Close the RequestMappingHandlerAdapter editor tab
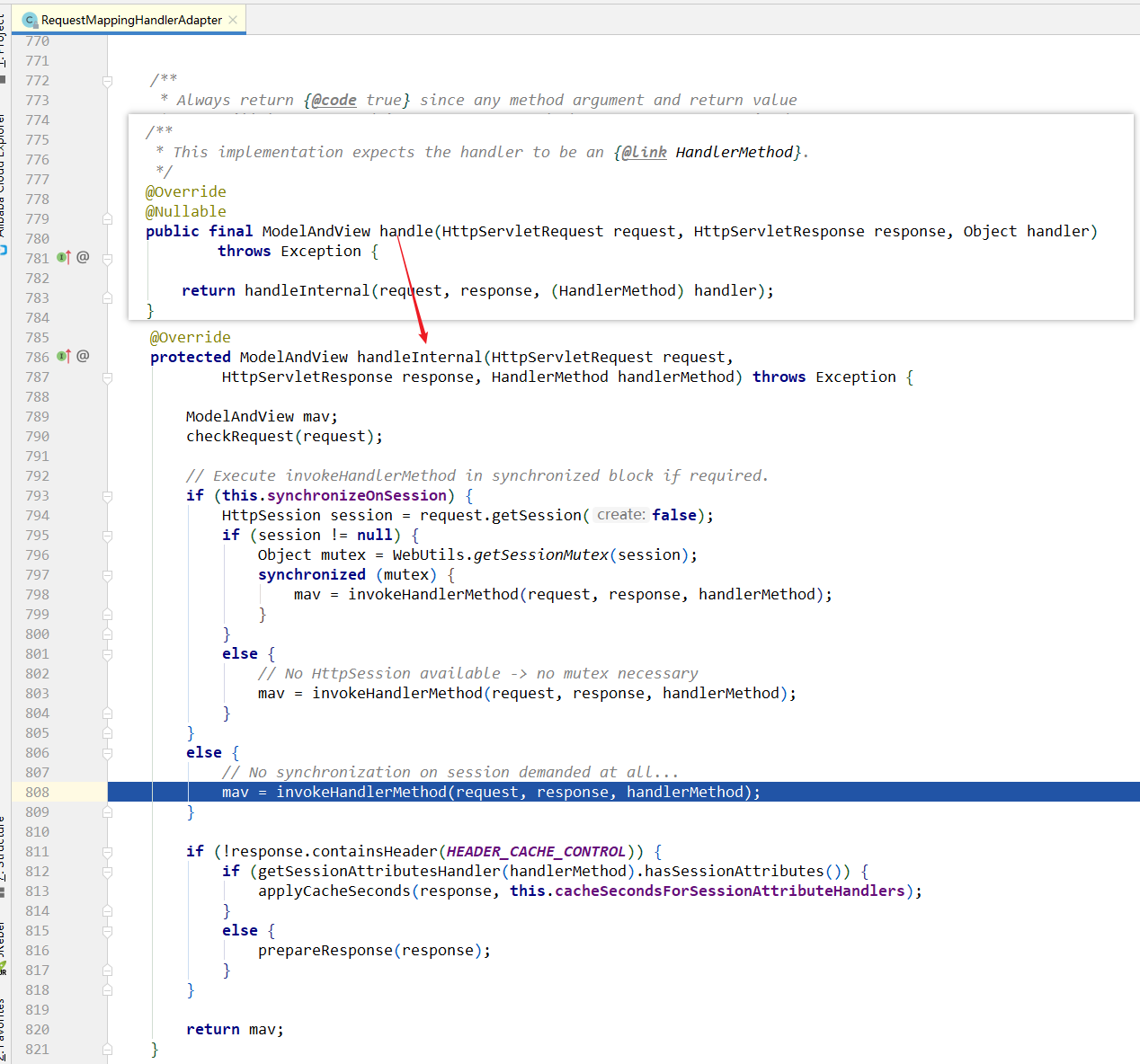1140x1064 pixels. pyautogui.click(x=234, y=20)
